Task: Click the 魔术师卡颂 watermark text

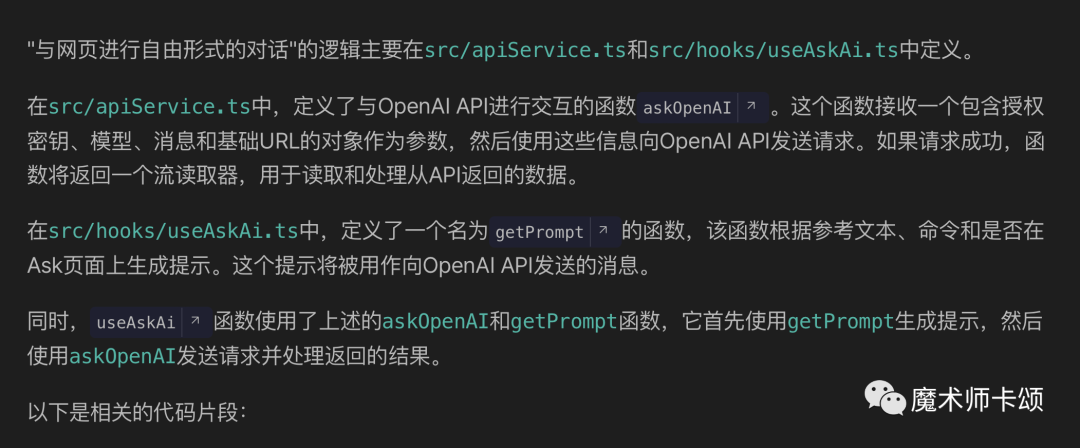Action: tap(977, 399)
